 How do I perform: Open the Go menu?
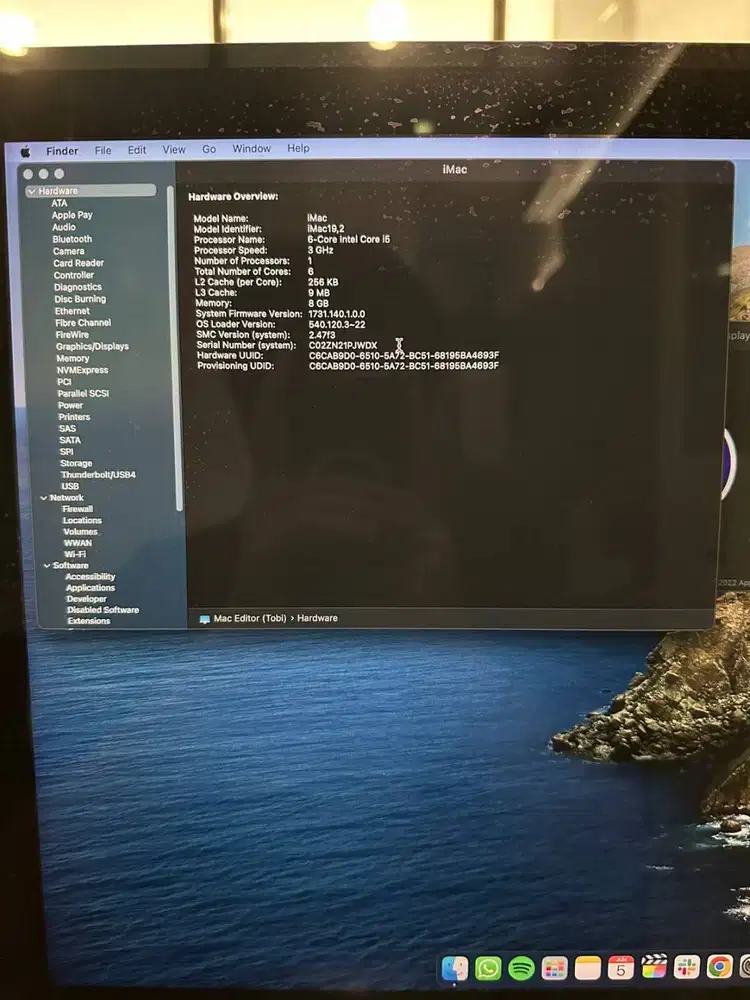pos(209,149)
